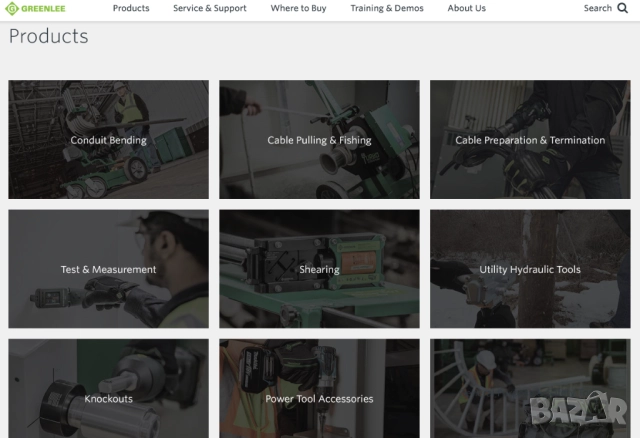Open Utility Hydraulic Tools category
The width and height of the screenshot is (640, 438).
click(x=530, y=269)
